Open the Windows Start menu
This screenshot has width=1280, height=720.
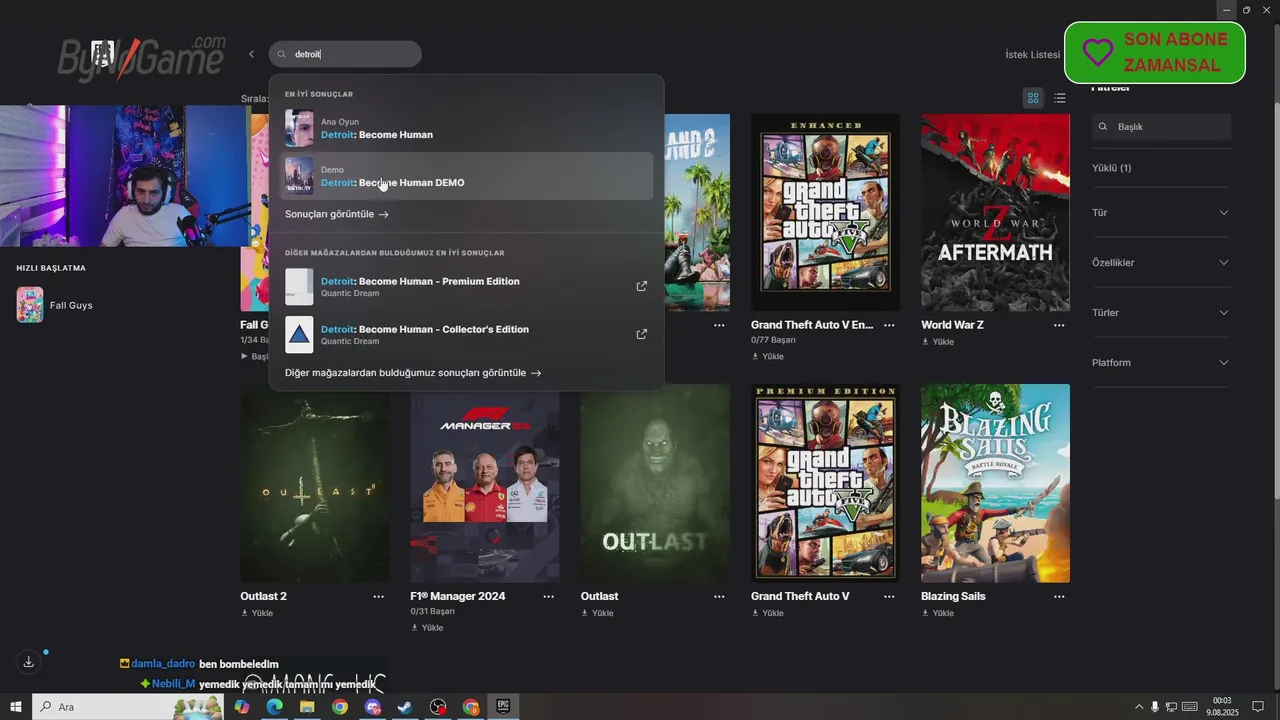point(16,707)
